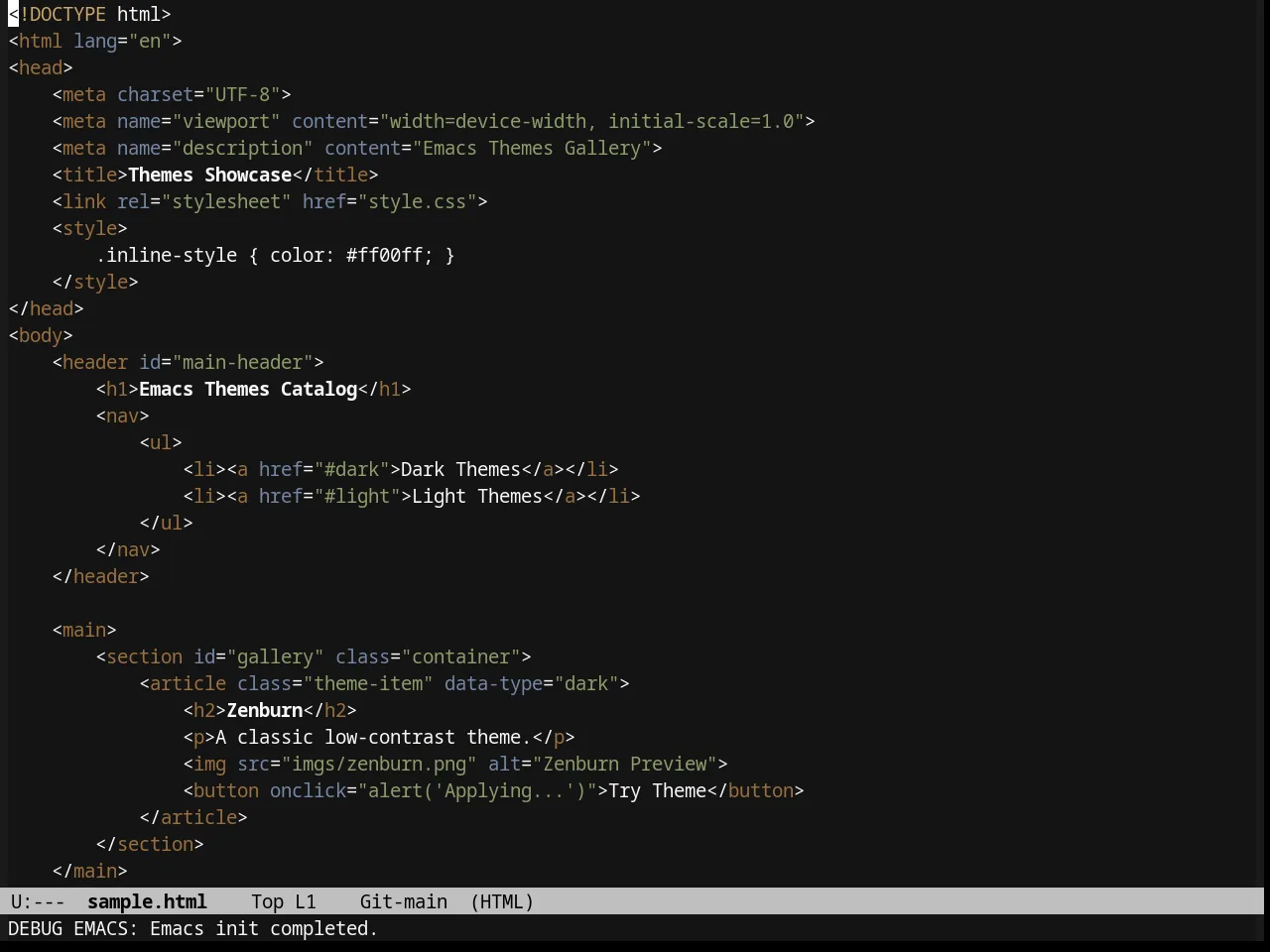The width and height of the screenshot is (1270, 952).
Task: Click the opening <nav> tag
Action: point(123,416)
